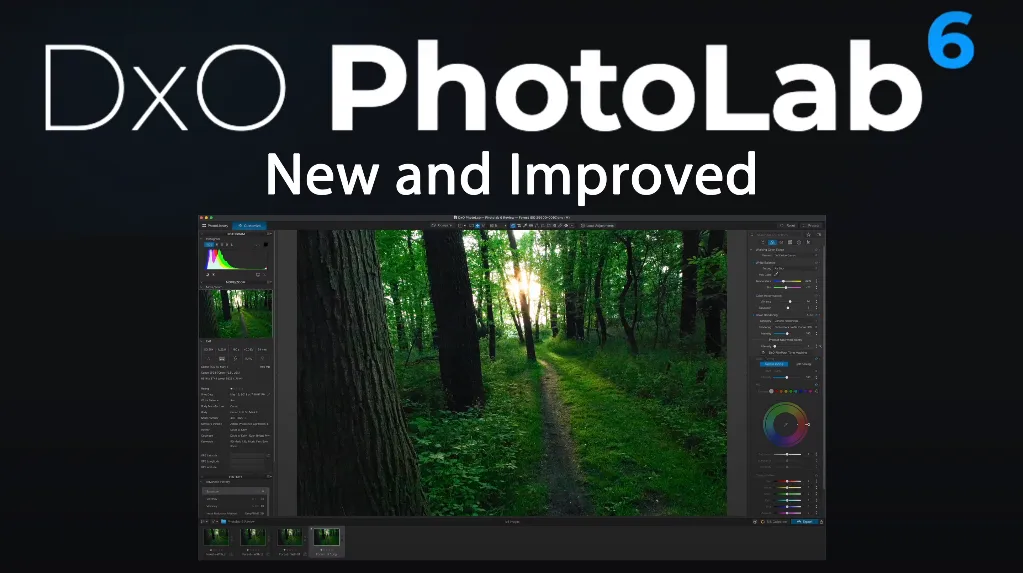Select the white channel dot above color wheel

click(x=771, y=391)
